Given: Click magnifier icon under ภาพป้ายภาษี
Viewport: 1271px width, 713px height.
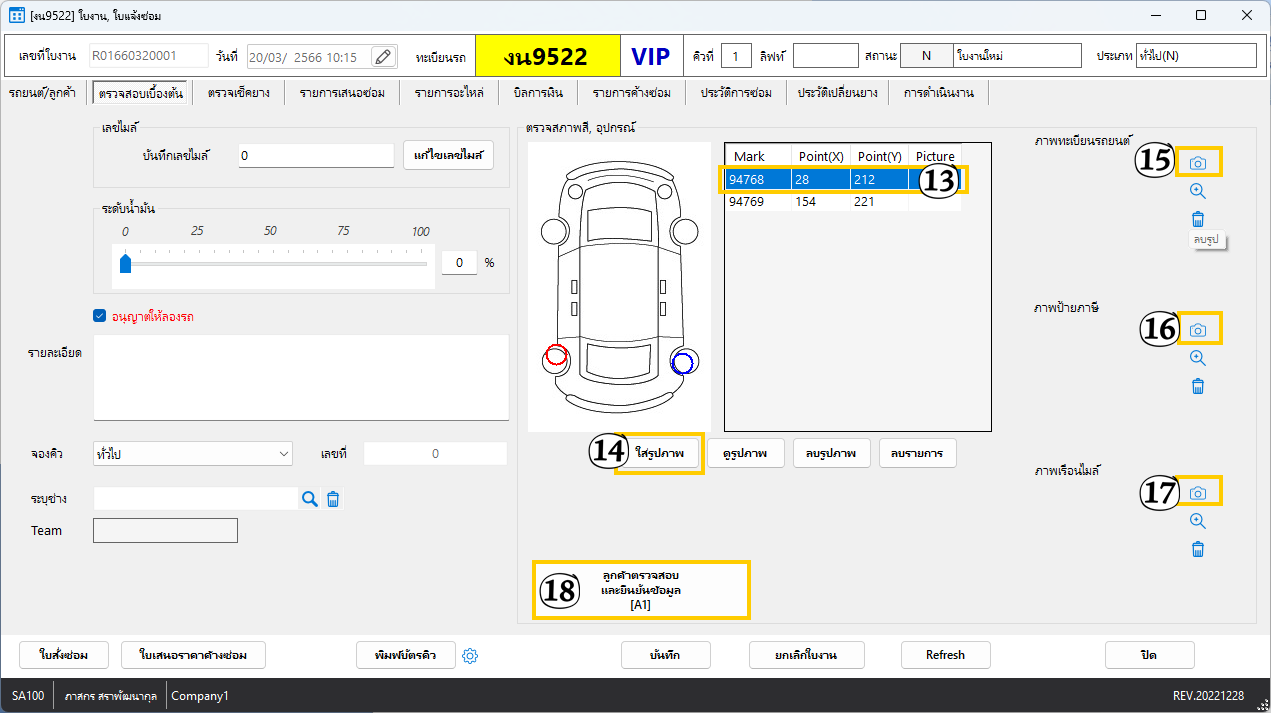Looking at the screenshot, I should [1198, 358].
